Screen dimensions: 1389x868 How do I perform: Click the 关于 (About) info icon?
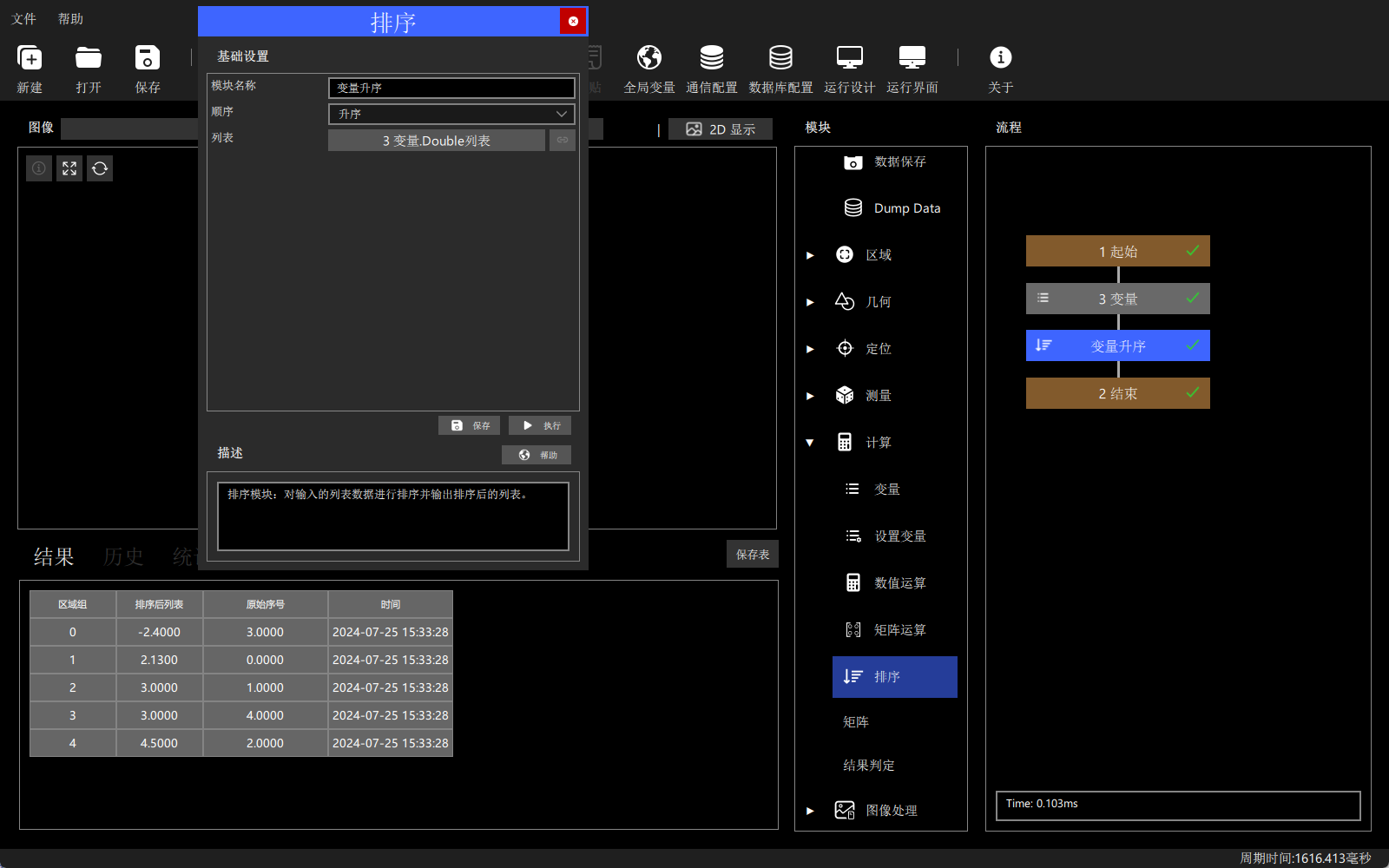[x=1001, y=57]
